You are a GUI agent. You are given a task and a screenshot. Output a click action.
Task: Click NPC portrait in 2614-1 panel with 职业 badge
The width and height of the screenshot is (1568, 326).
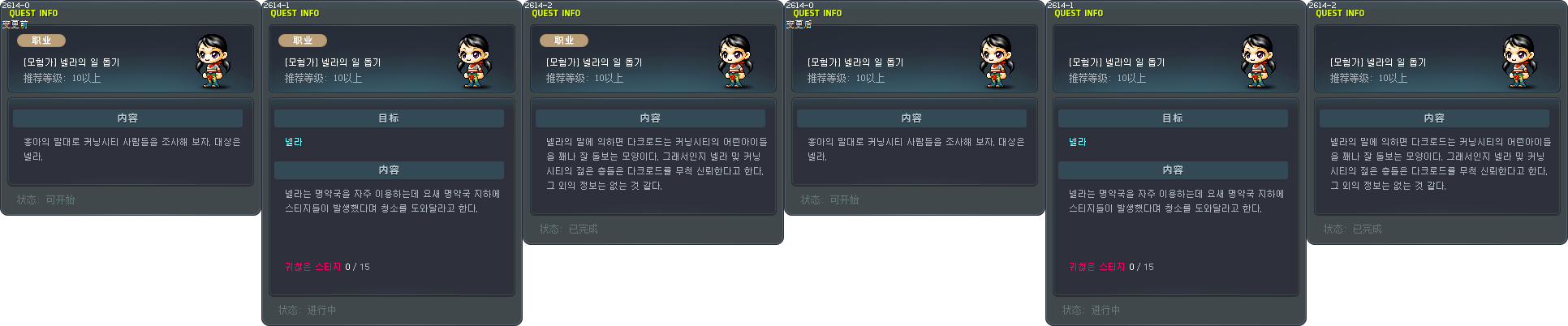pyautogui.click(x=475, y=61)
